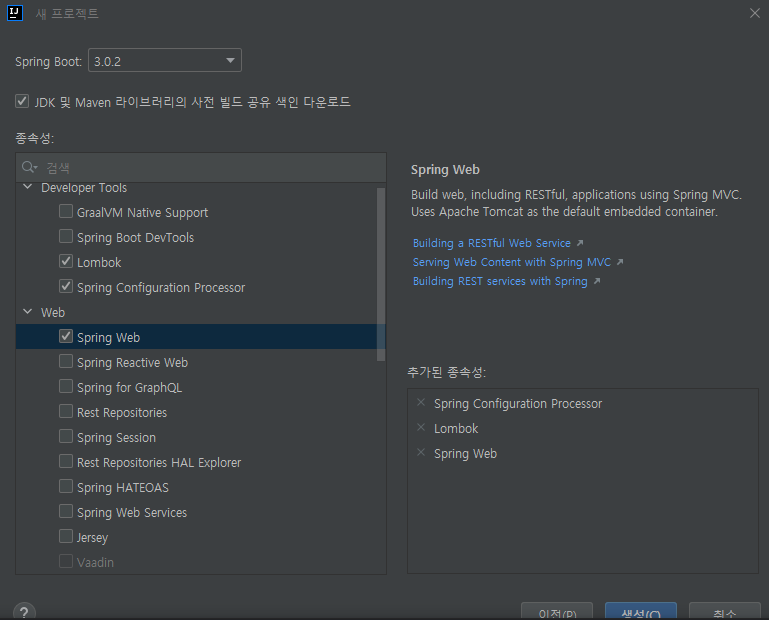
Task: Click the dependency search field
Action: point(201,167)
